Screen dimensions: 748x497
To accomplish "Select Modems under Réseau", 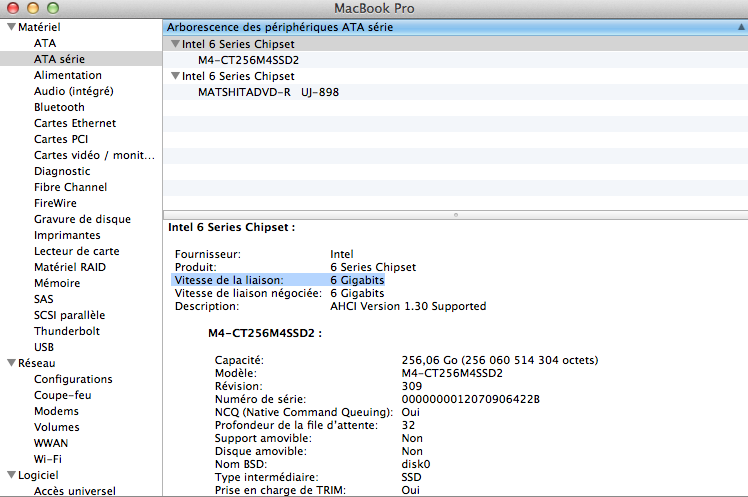I will (56, 411).
